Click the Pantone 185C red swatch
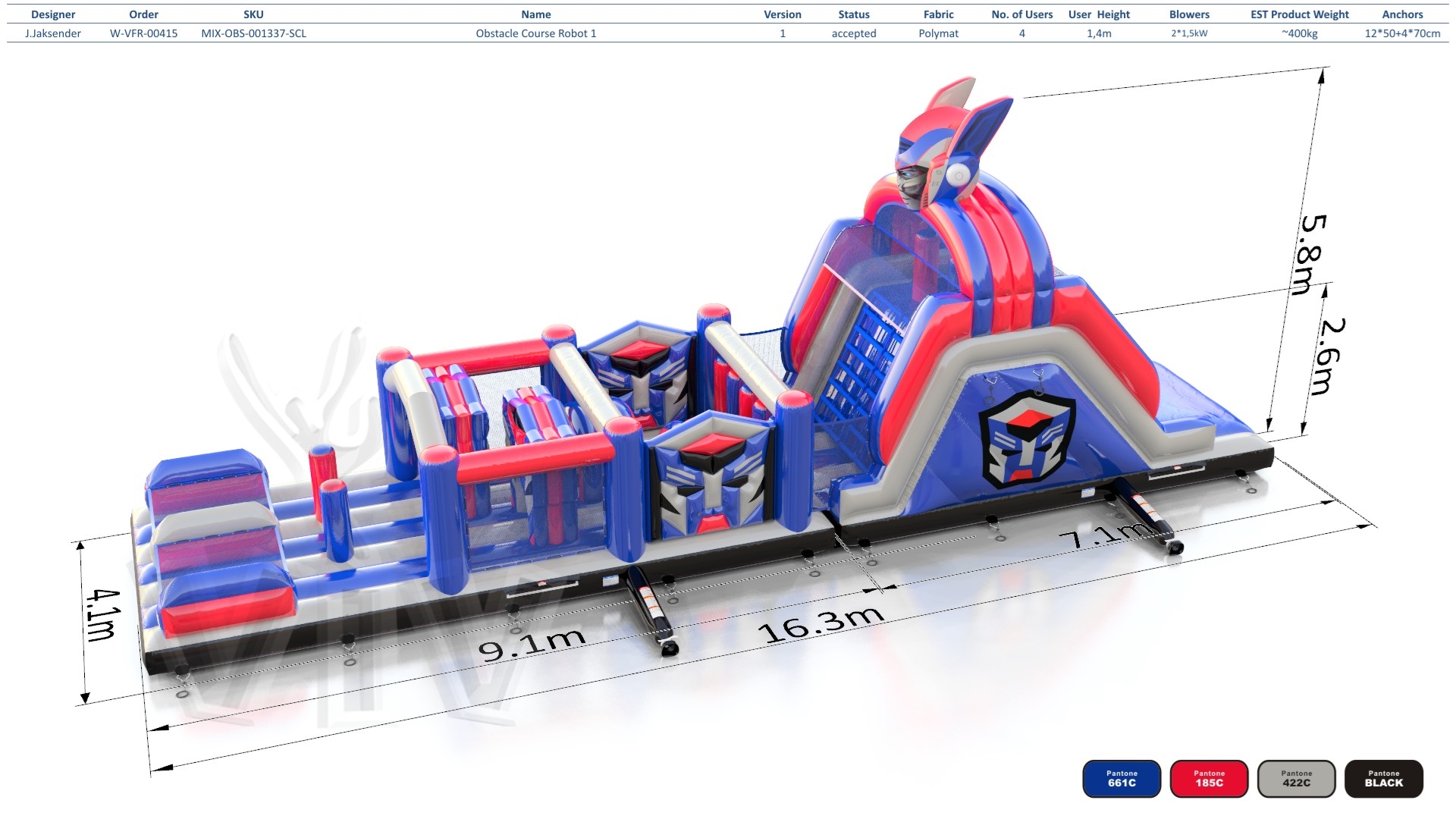The image size is (1456, 819). click(1209, 779)
